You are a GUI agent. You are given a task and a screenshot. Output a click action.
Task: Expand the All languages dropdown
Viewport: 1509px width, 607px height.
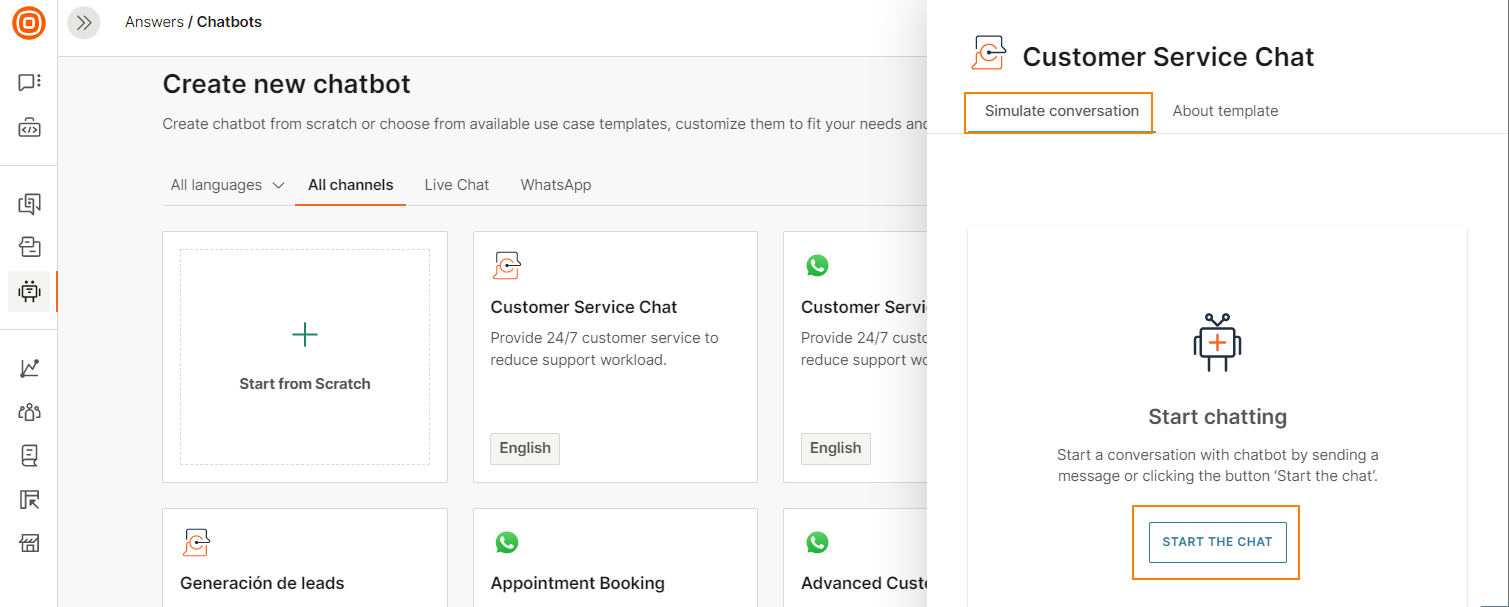tap(226, 184)
